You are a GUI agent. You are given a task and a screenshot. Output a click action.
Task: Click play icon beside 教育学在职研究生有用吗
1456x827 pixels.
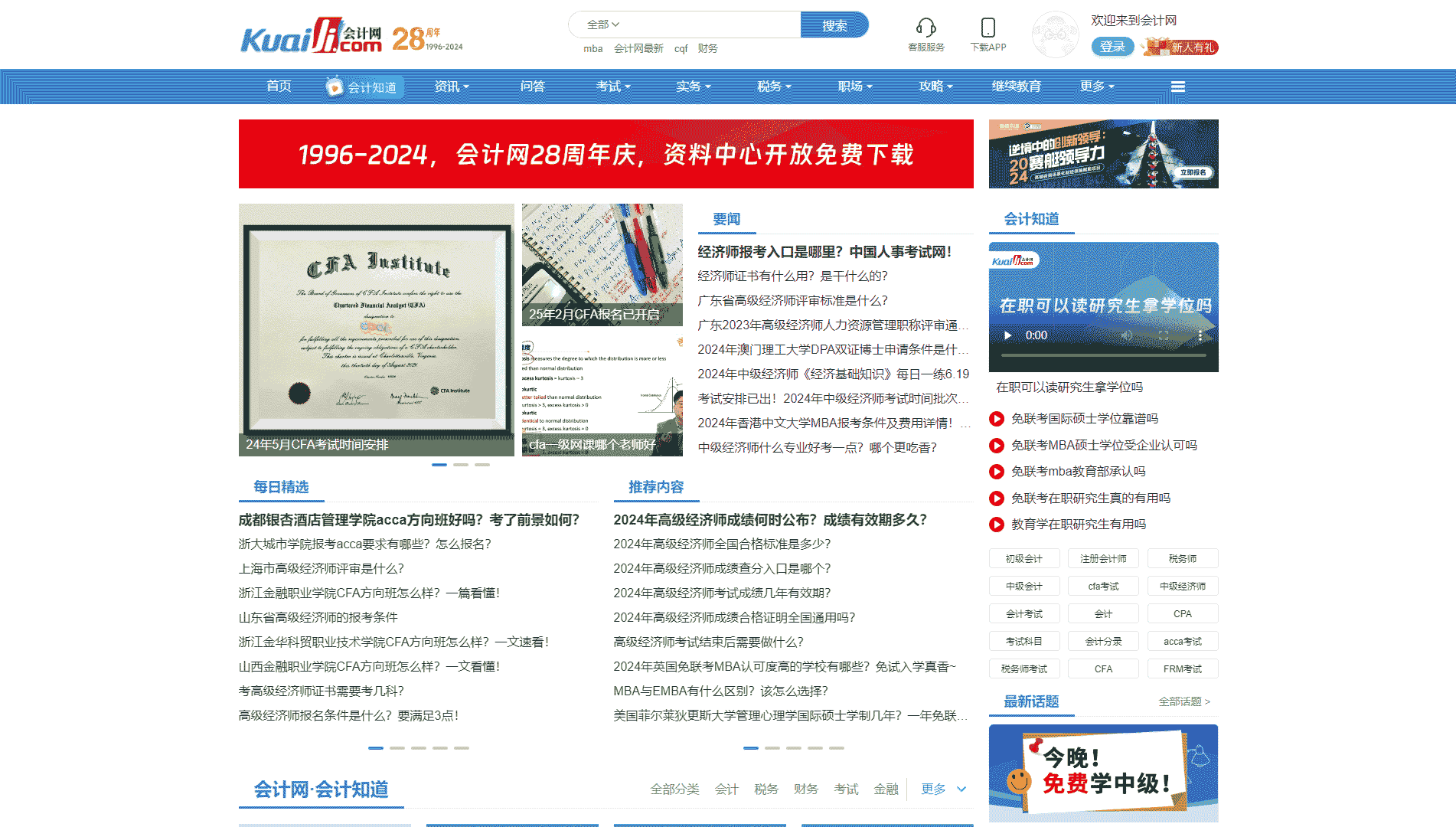(997, 525)
